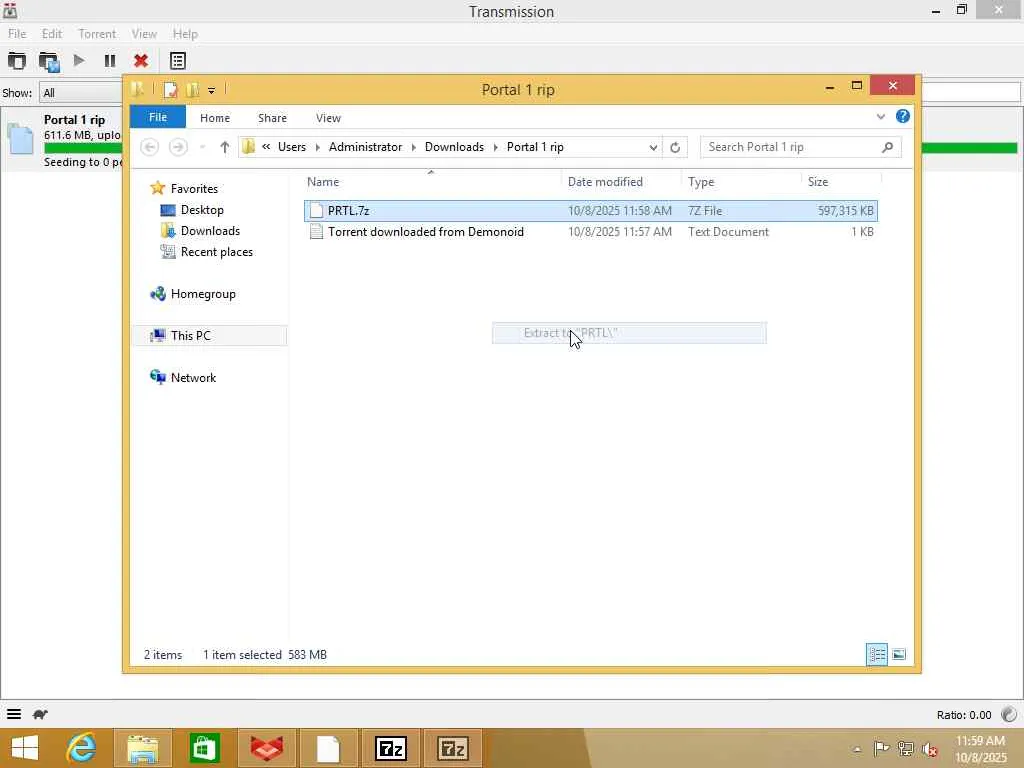1024x768 pixels.
Task: Switch to Large icons view in Explorer
Action: (x=899, y=654)
